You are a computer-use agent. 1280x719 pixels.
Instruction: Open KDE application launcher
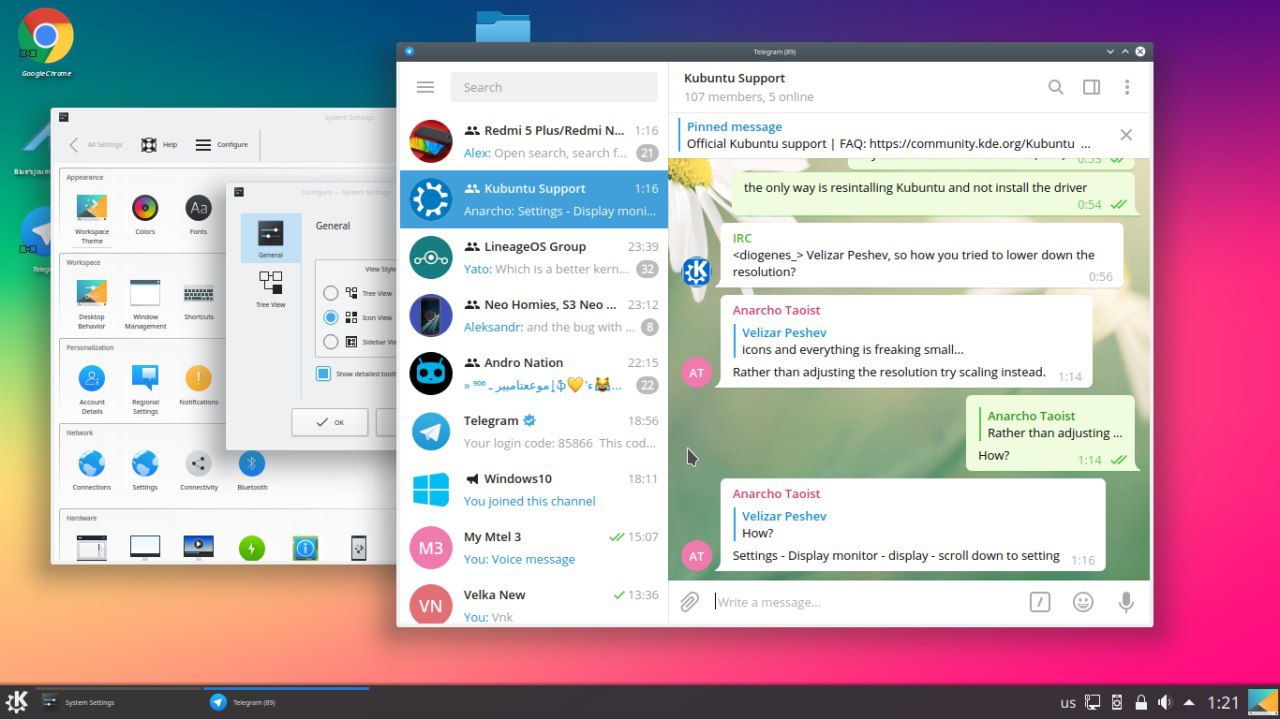17,702
